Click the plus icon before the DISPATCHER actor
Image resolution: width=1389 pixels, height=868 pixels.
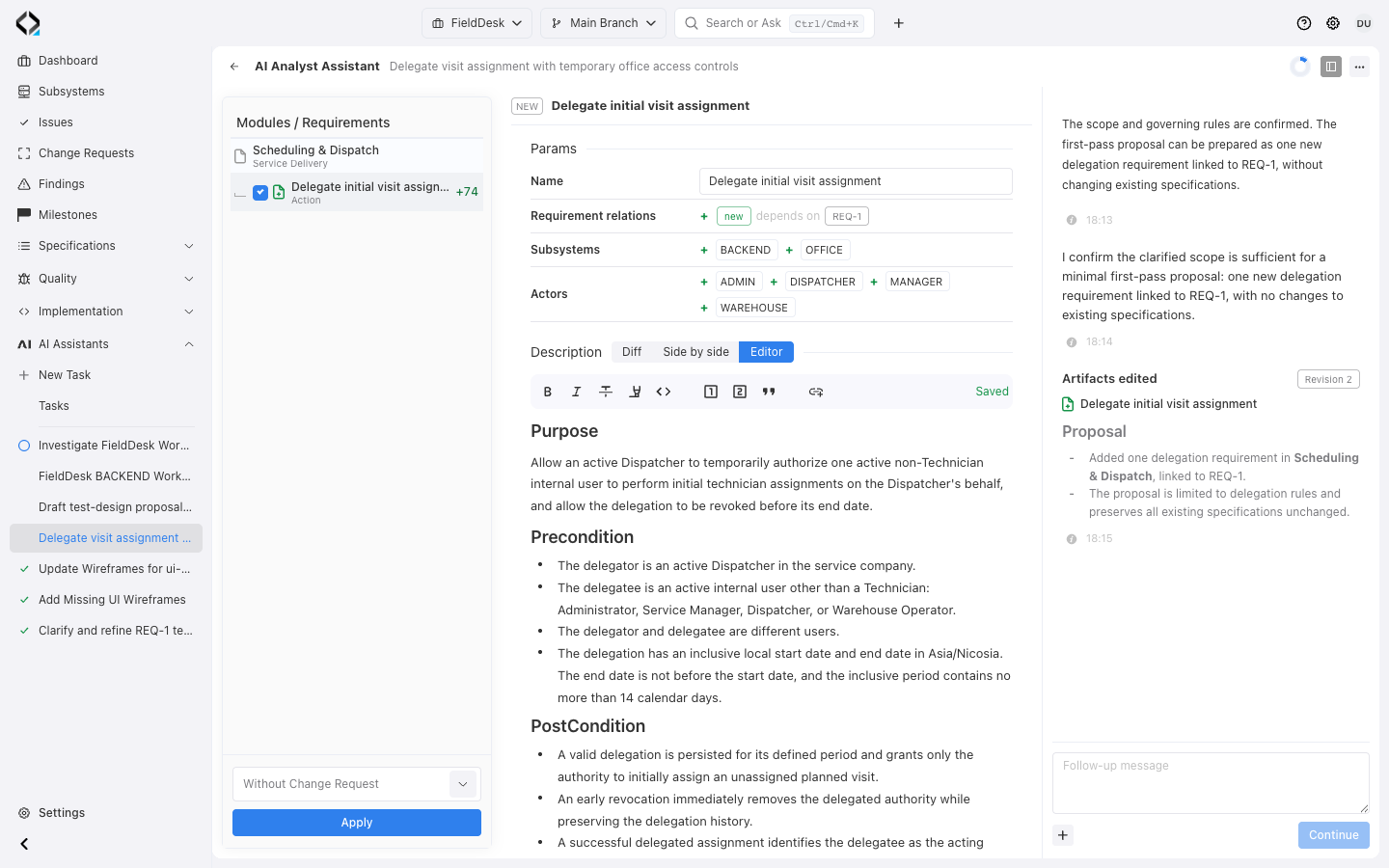(x=774, y=282)
